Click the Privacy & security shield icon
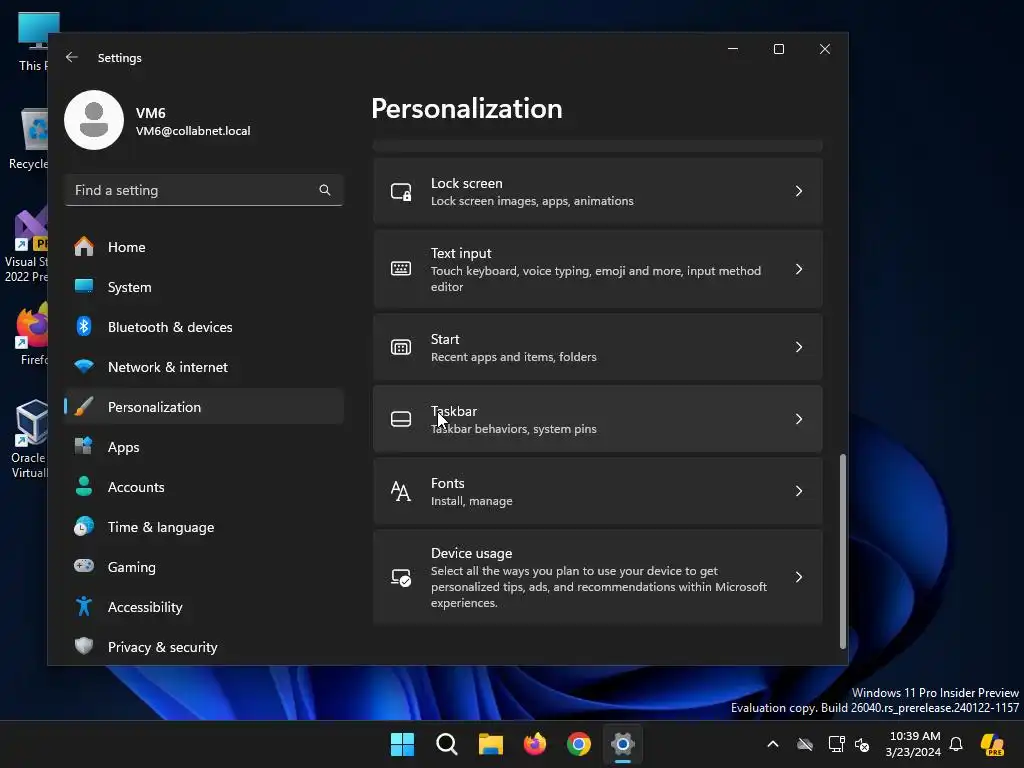Screen dimensions: 1024x768 point(84,647)
